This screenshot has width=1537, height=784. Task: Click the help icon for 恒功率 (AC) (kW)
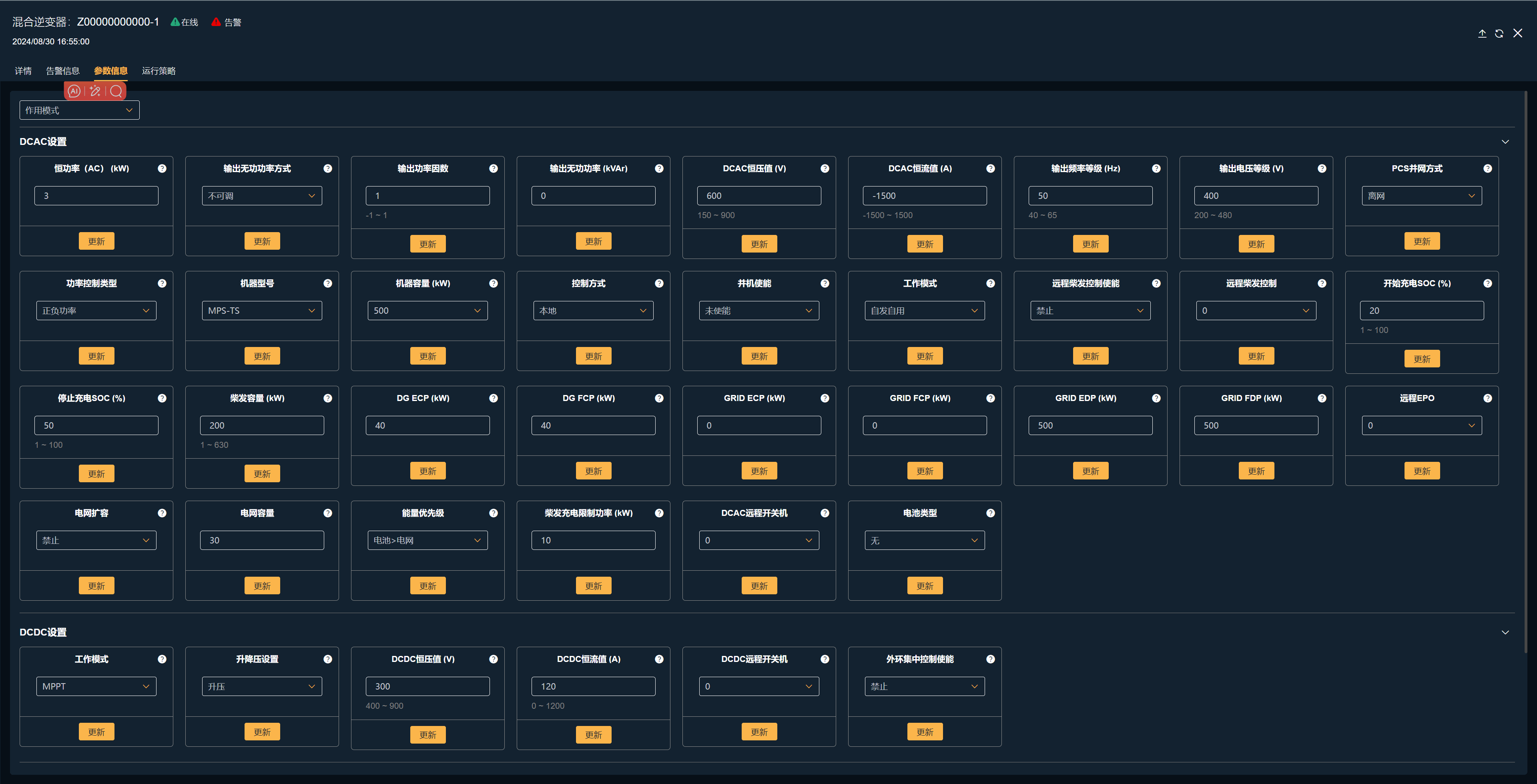(x=162, y=169)
